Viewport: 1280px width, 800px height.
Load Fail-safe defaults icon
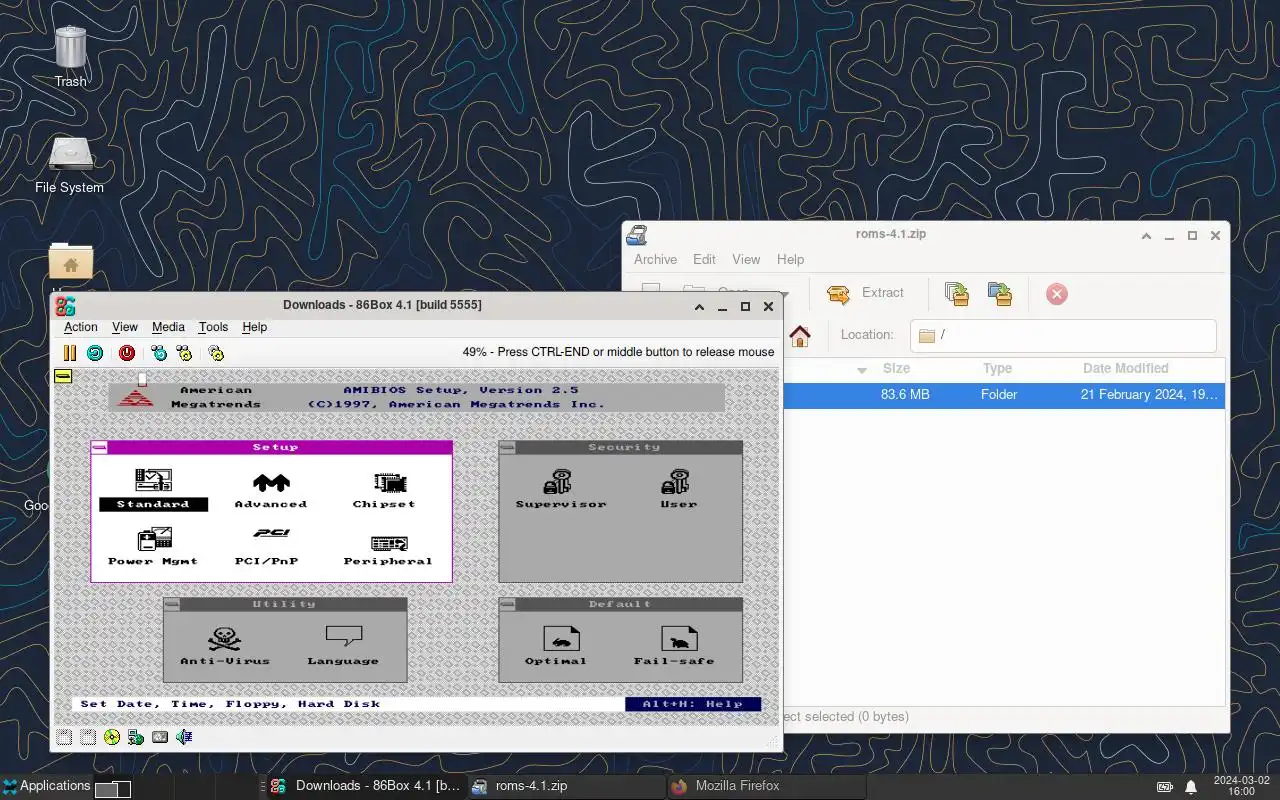click(x=674, y=646)
